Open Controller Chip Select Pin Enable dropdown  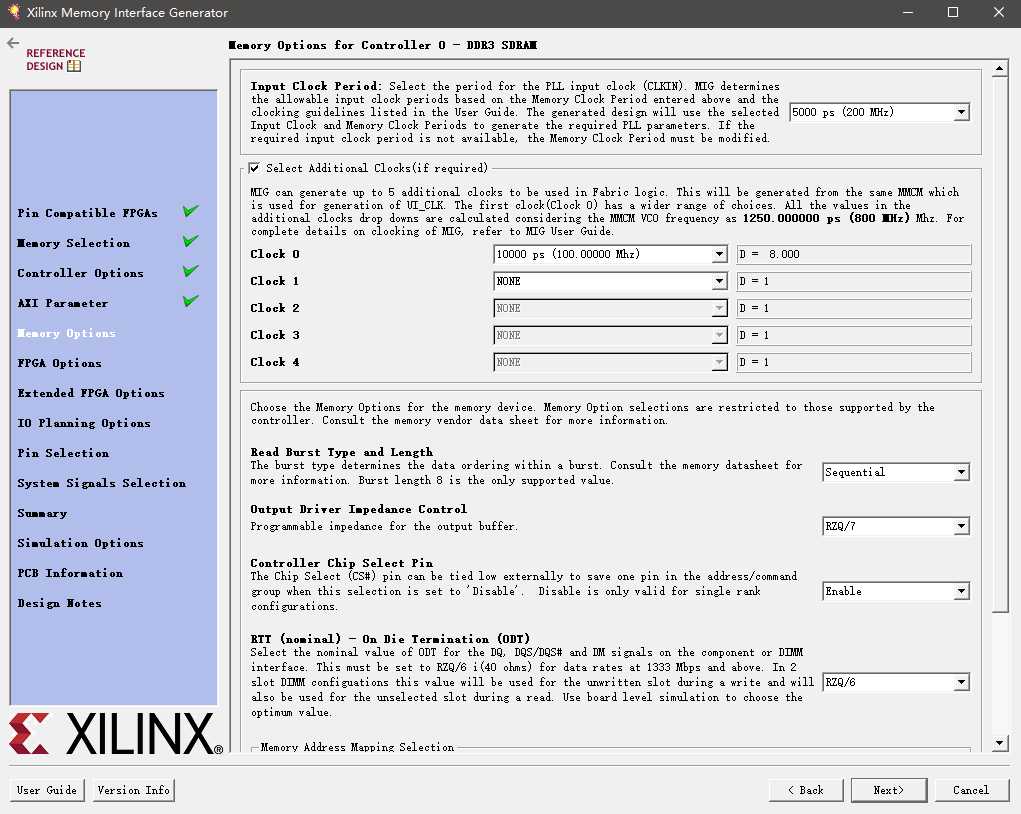pos(896,591)
